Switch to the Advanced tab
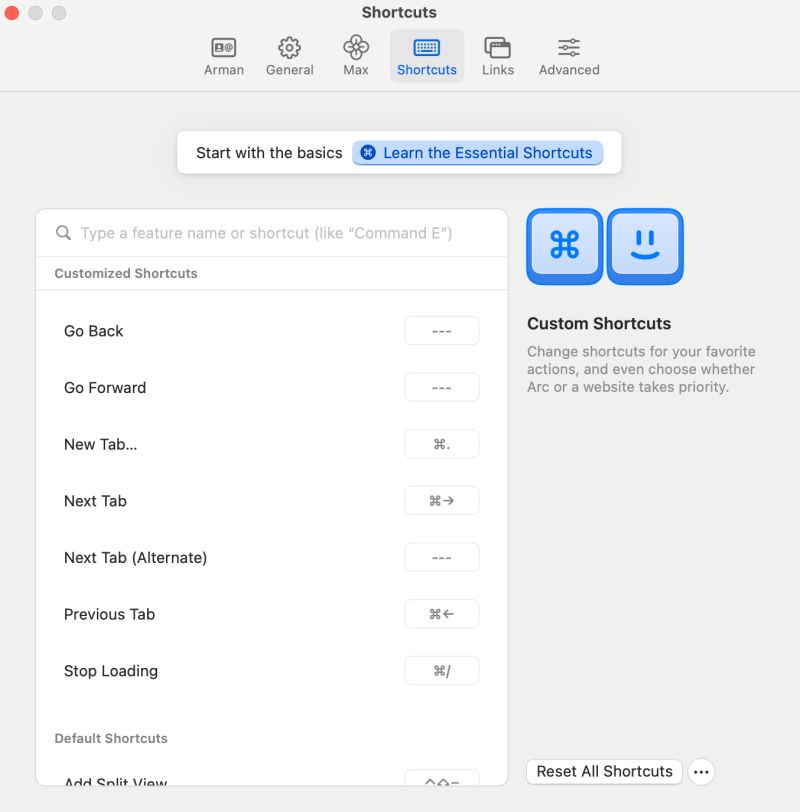This screenshot has width=800, height=812. [568, 55]
